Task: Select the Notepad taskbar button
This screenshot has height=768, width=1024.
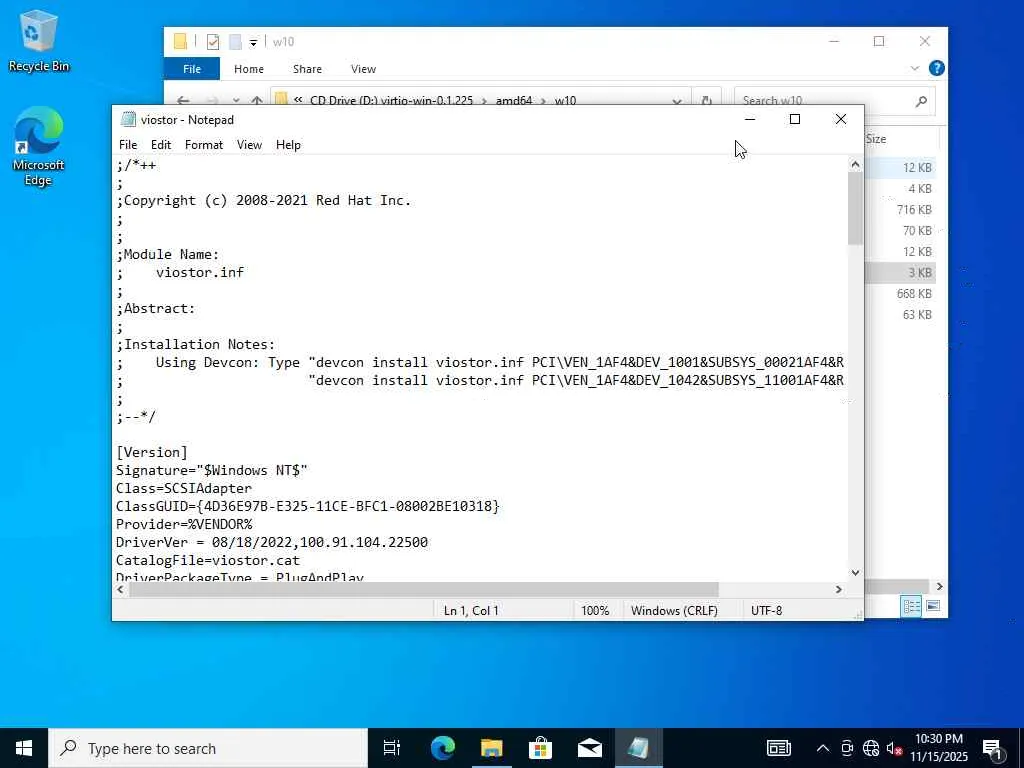Action: point(639,748)
